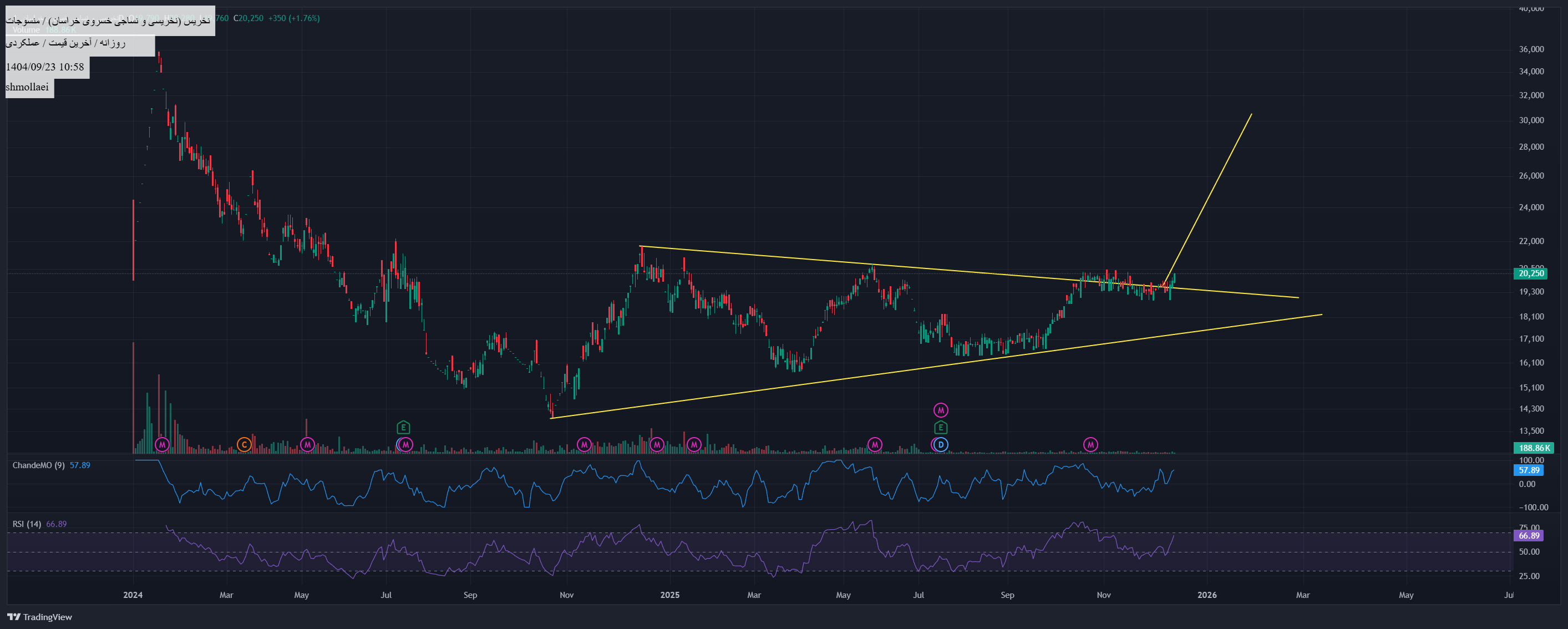Click the pink M marker near May 2024
The image size is (1568, 629).
coord(307,444)
